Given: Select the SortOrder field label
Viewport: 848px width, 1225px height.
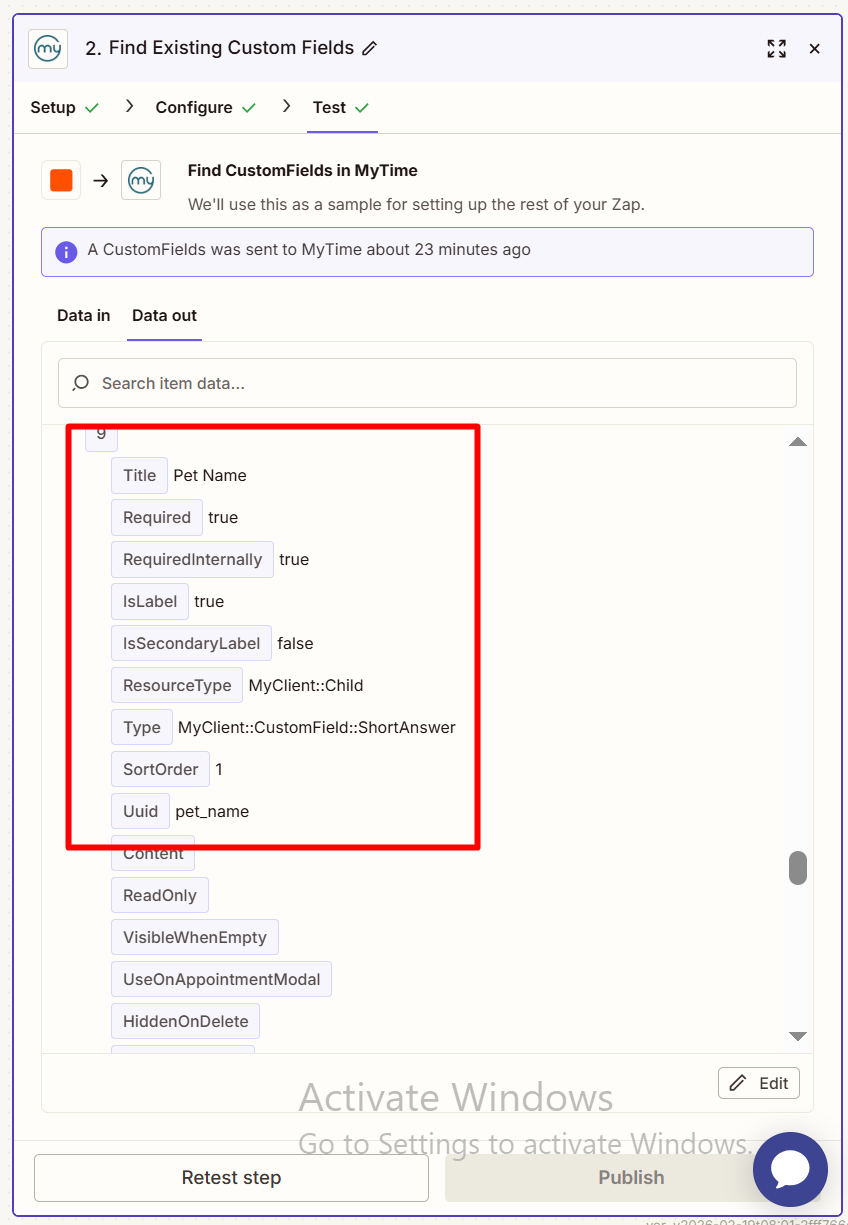Looking at the screenshot, I should [161, 769].
